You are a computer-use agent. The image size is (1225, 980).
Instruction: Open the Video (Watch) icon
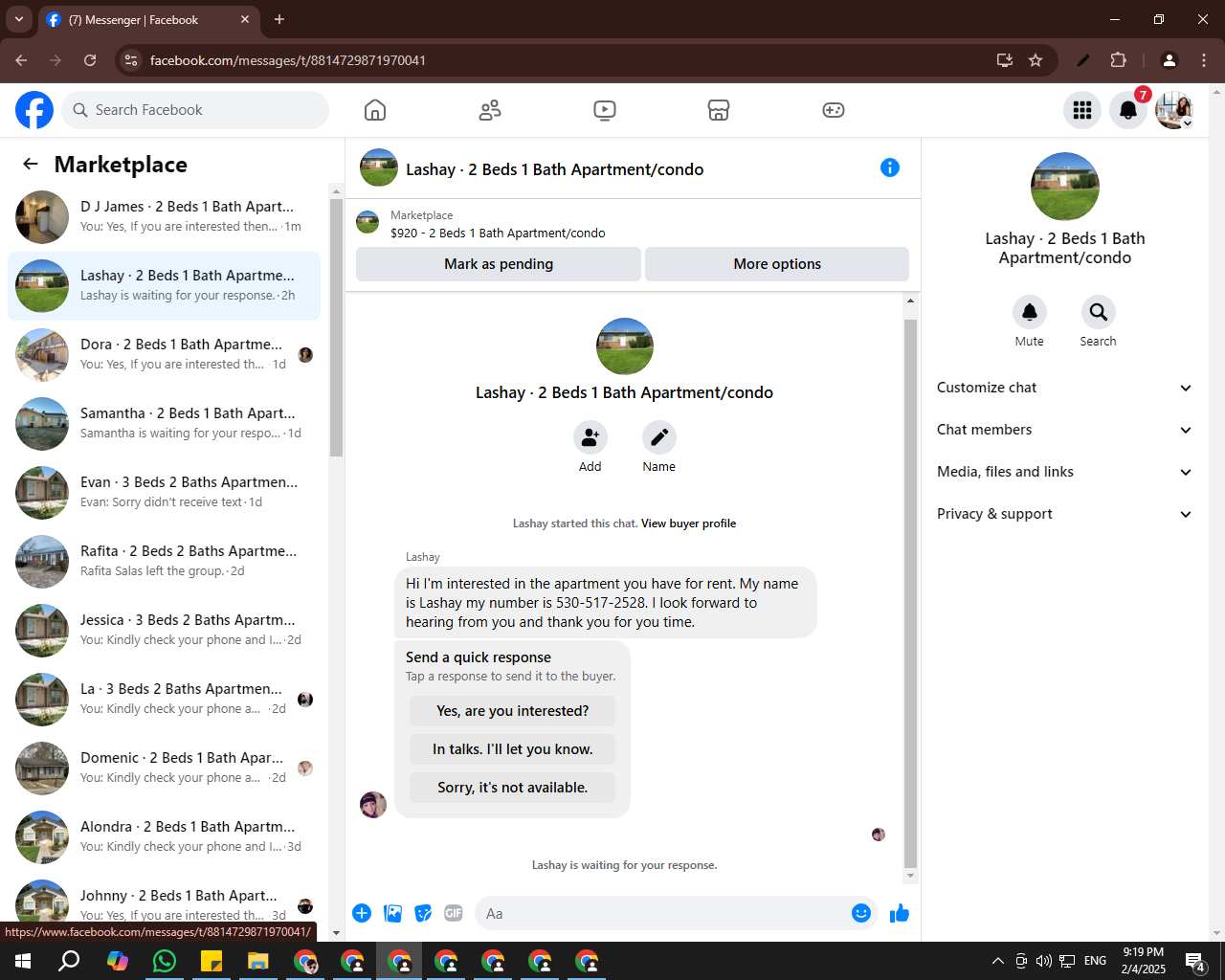coord(605,110)
